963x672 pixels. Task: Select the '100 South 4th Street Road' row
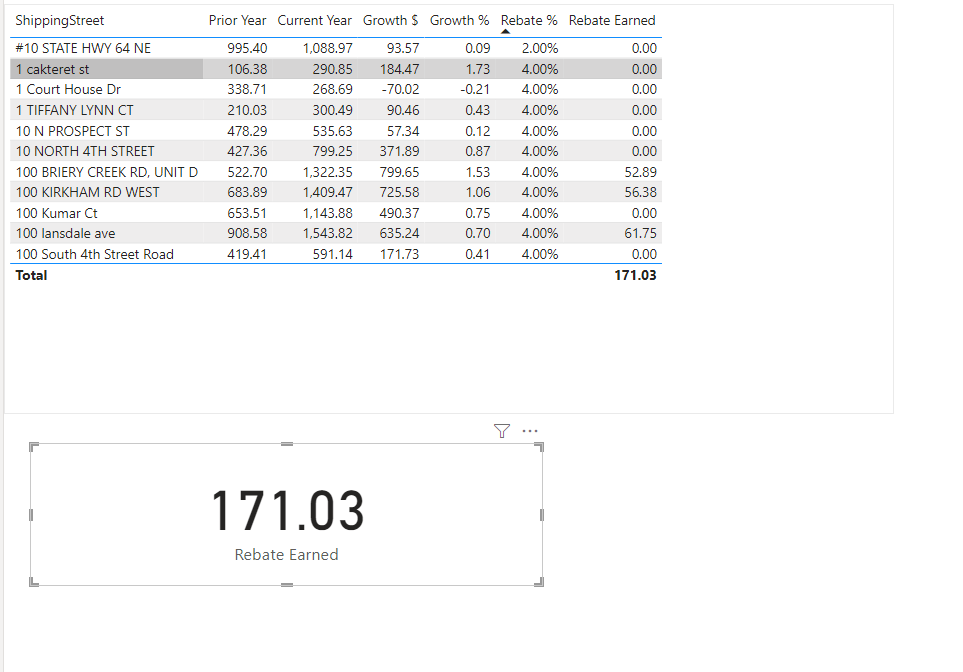tap(336, 254)
